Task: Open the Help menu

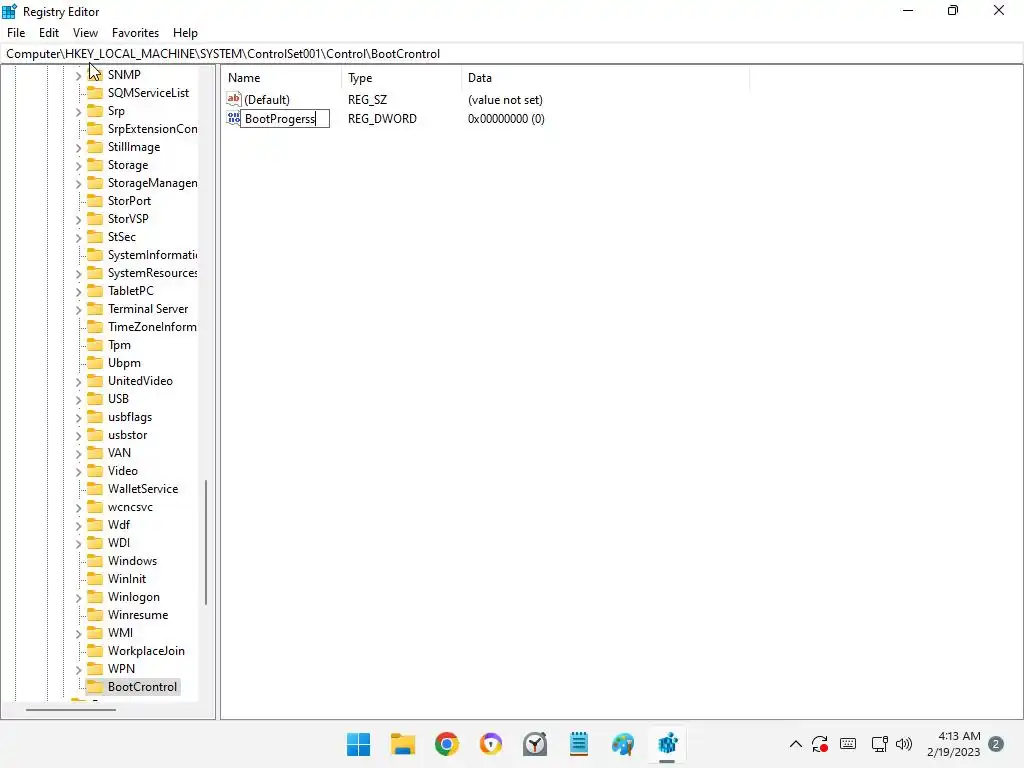Action: click(x=185, y=33)
